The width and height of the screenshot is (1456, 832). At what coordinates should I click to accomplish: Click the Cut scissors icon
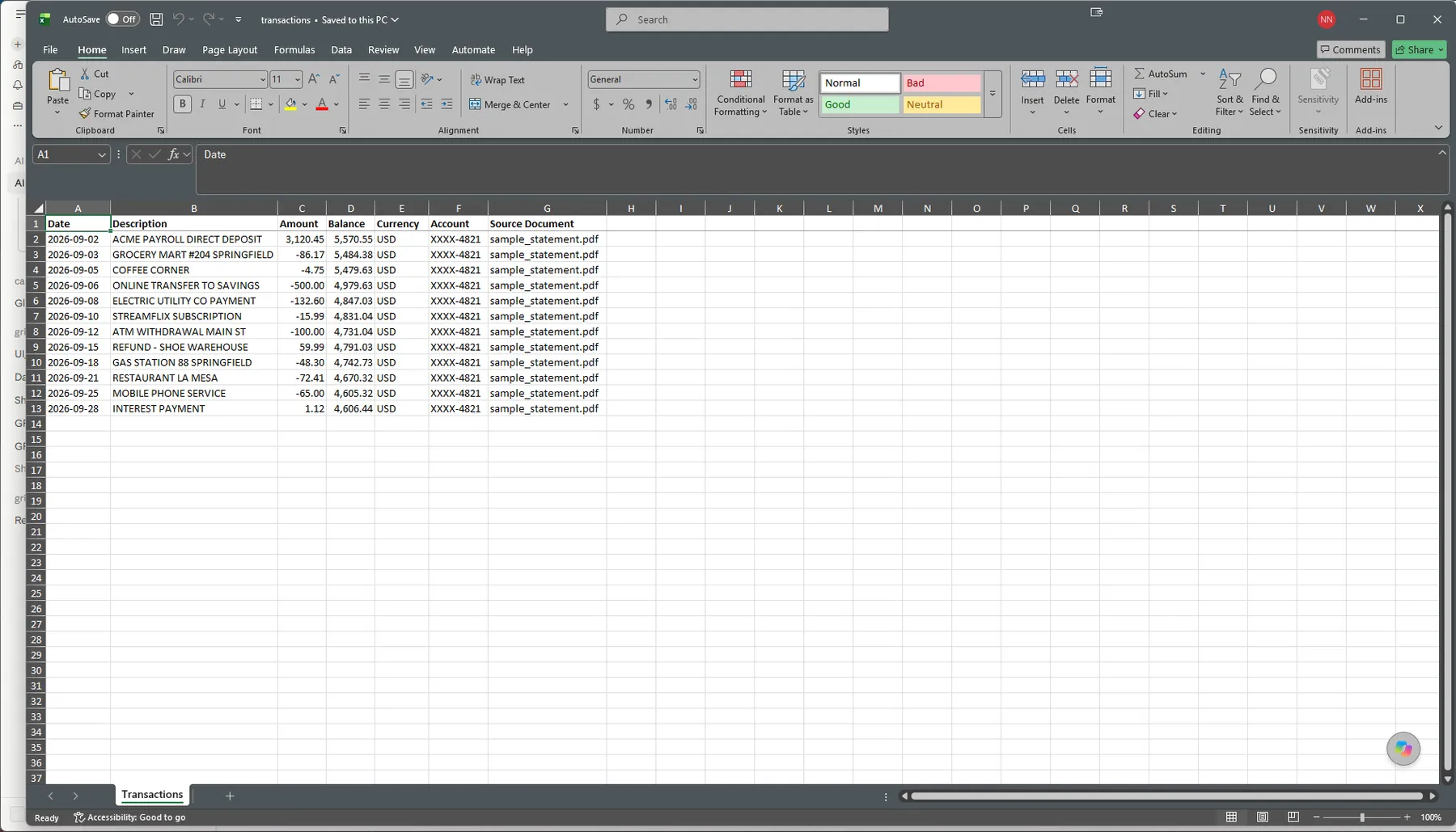tap(85, 74)
